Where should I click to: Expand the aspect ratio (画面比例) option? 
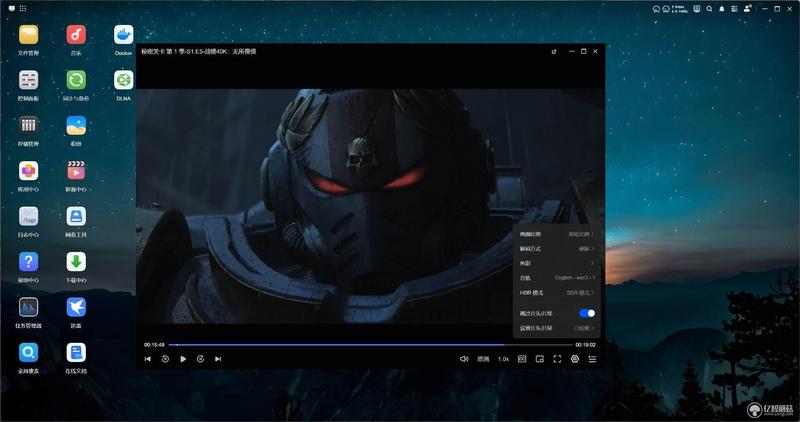[557, 234]
